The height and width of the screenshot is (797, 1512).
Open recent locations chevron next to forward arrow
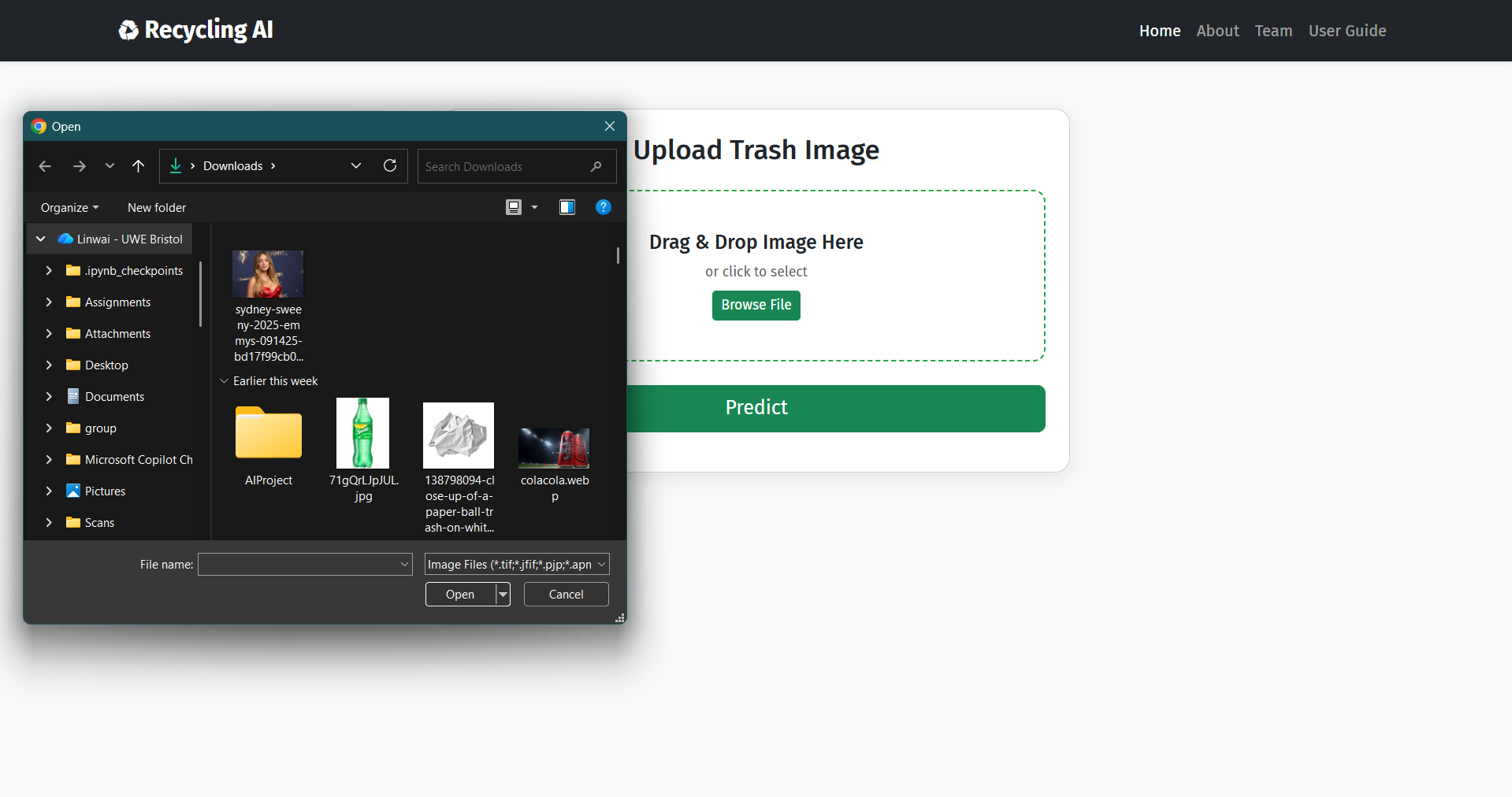point(110,166)
